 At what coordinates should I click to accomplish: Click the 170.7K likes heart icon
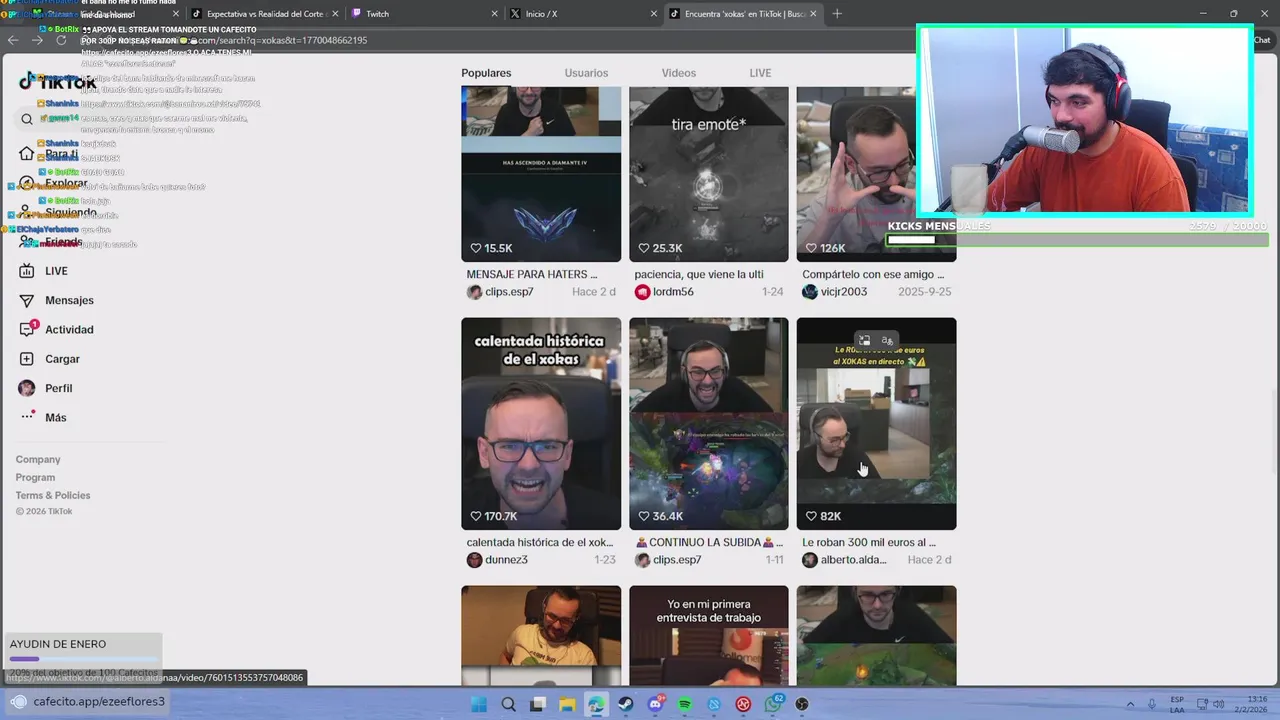click(476, 517)
